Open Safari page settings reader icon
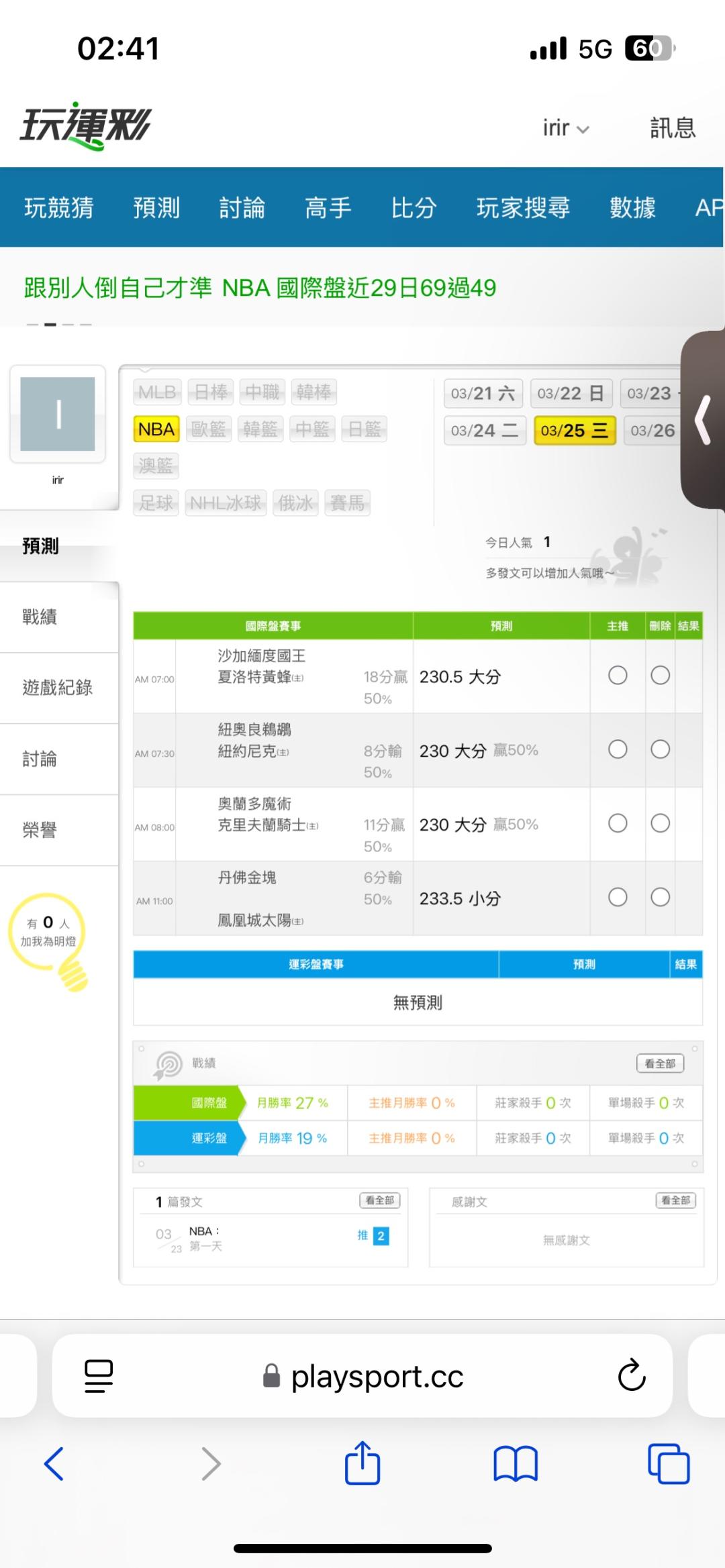The width and height of the screenshot is (725, 1568). point(99,1376)
